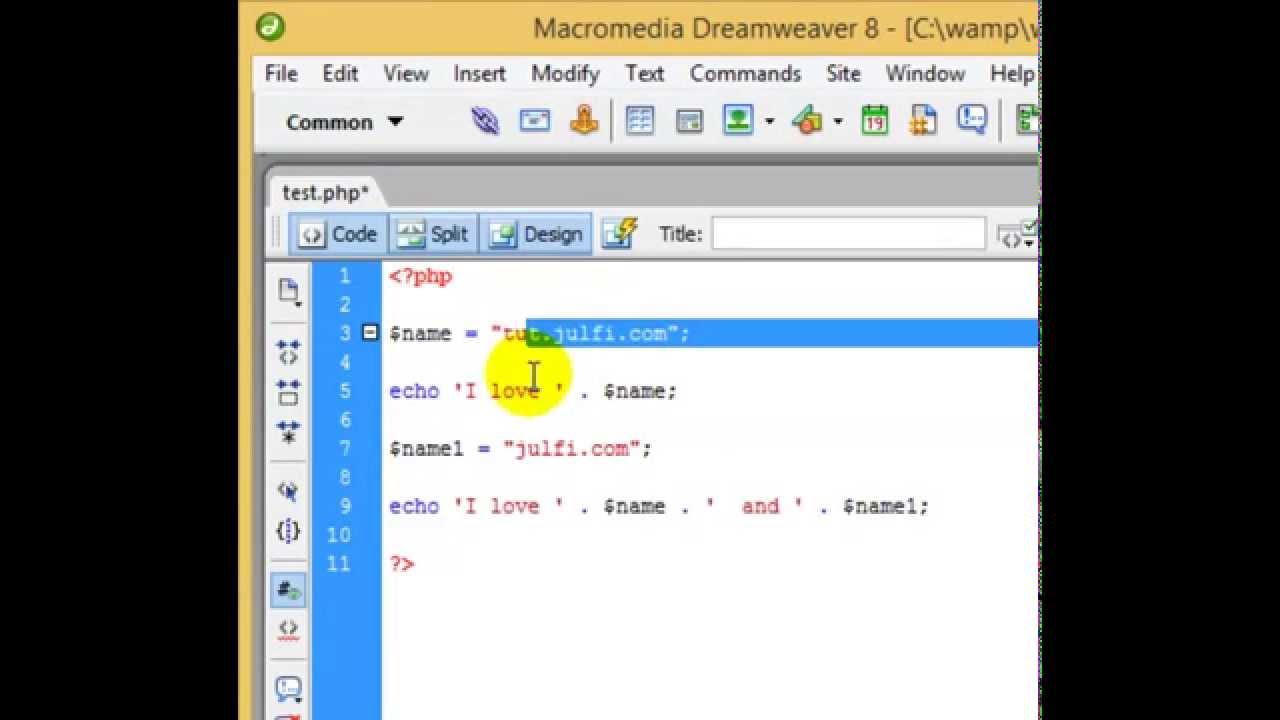Click '$name;' at end of line 5
The height and width of the screenshot is (720, 1280).
[640, 391]
